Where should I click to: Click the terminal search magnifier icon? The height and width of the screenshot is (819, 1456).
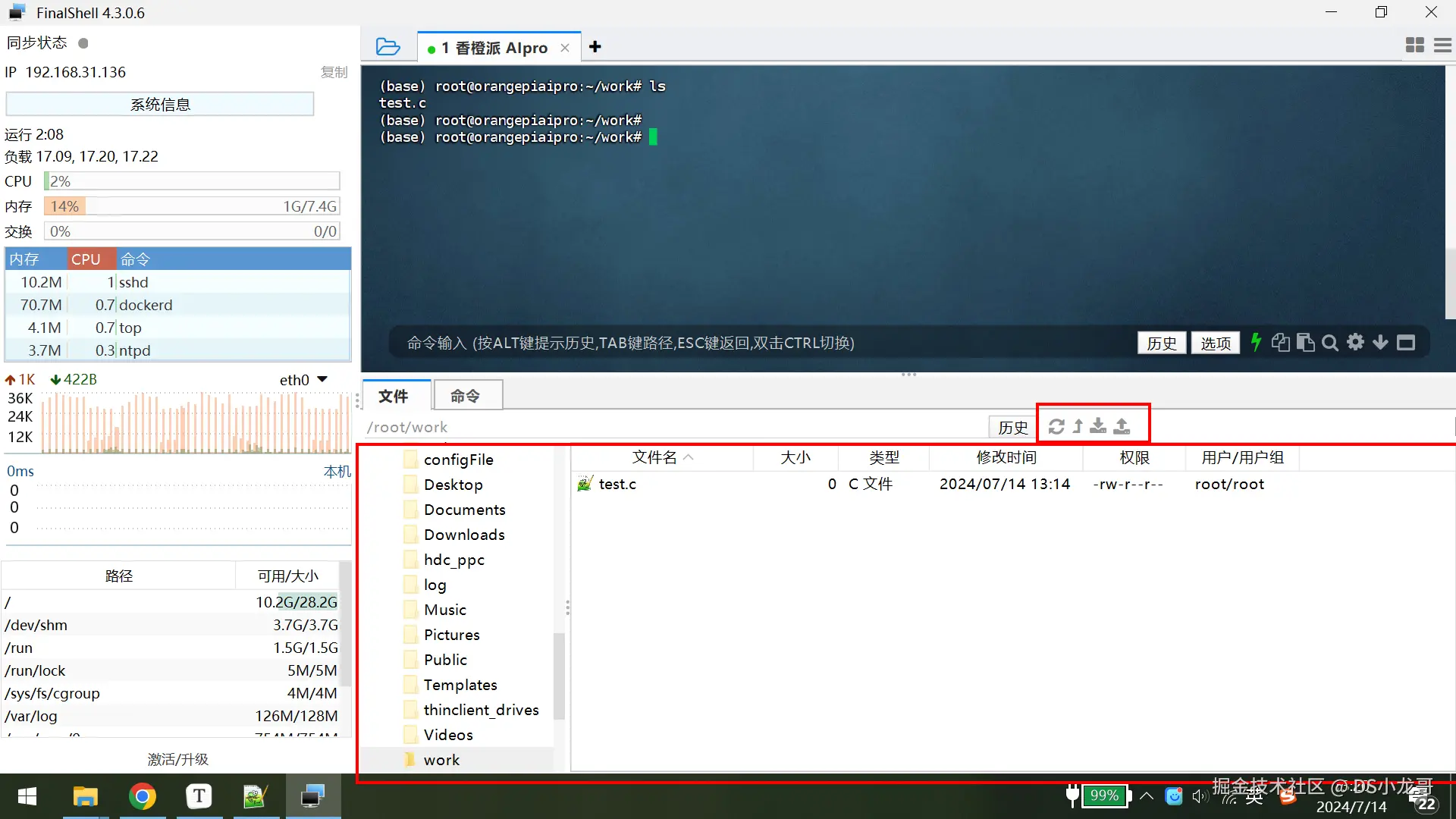point(1329,343)
